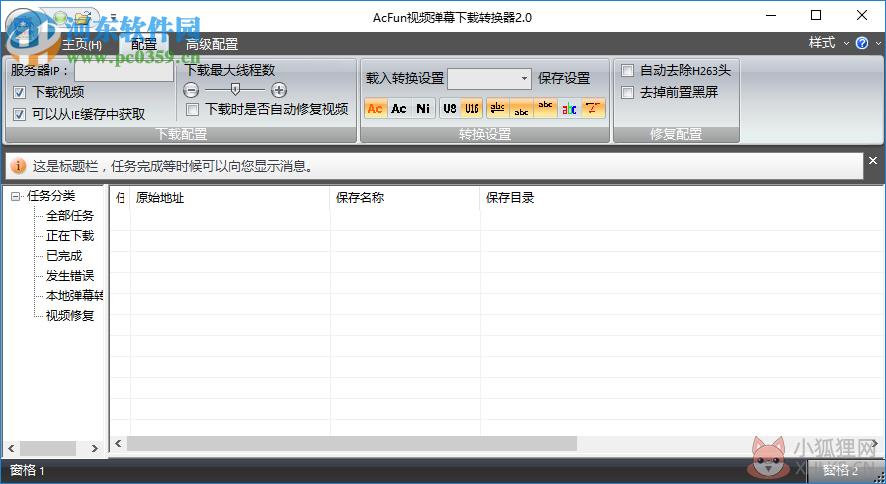This screenshot has width=886, height=484.
Task: Click the 原始地址 column header
Action: click(230, 198)
